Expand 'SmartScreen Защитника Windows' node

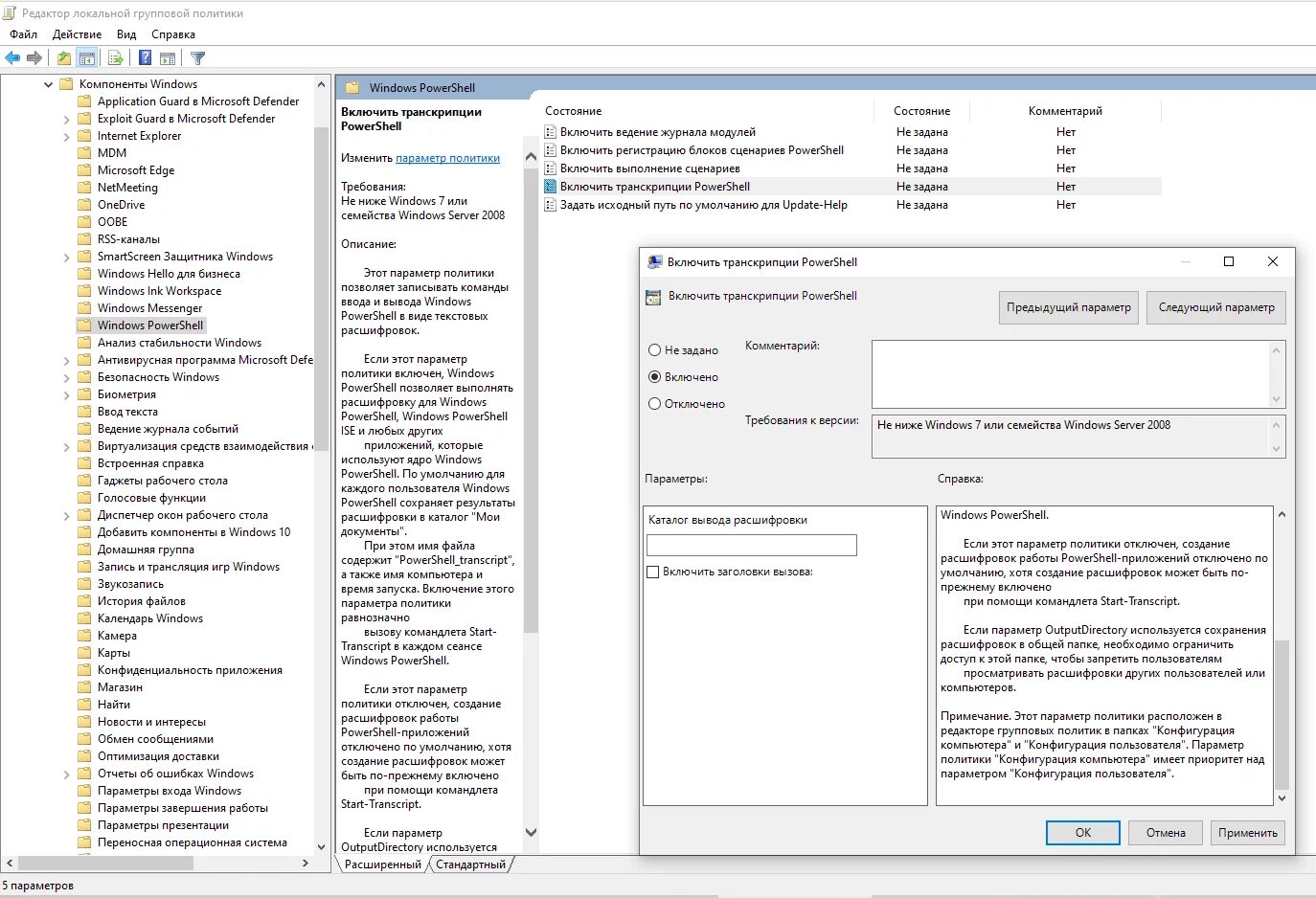point(66,258)
